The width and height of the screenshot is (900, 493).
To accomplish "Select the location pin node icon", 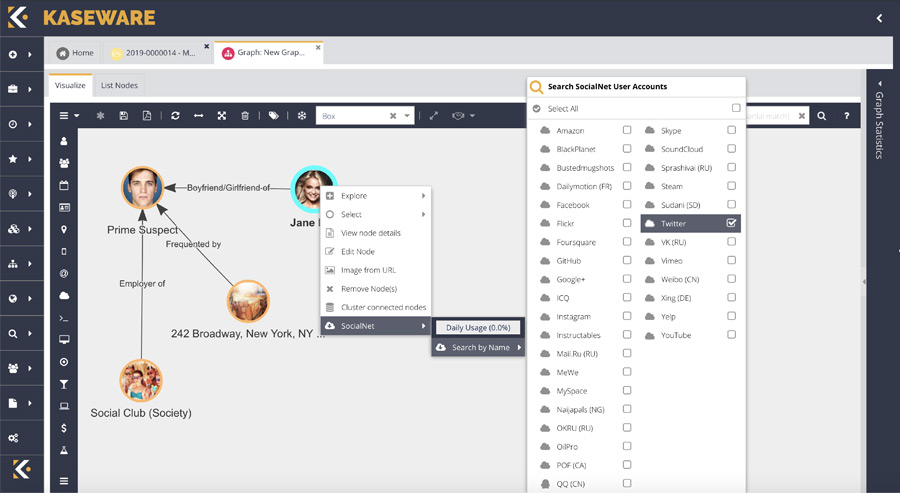I will click(64, 229).
